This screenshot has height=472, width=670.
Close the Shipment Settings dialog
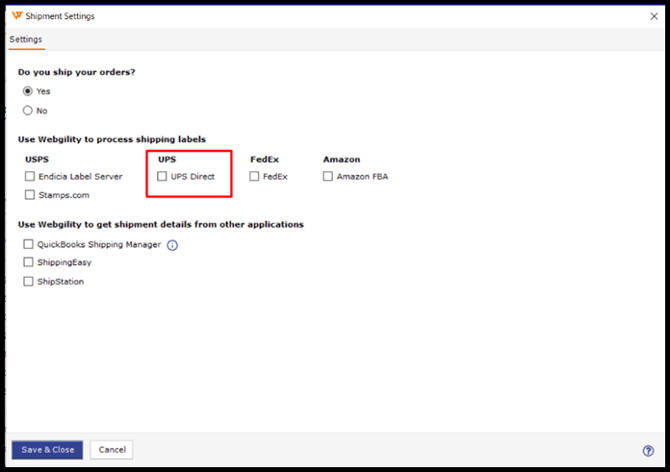click(654, 16)
